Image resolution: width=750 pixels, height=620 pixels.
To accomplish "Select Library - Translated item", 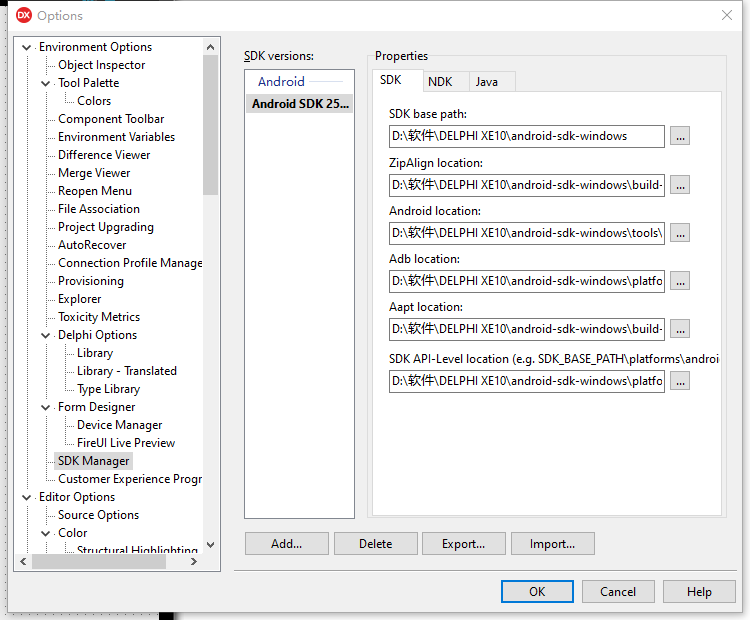I will pos(127,371).
